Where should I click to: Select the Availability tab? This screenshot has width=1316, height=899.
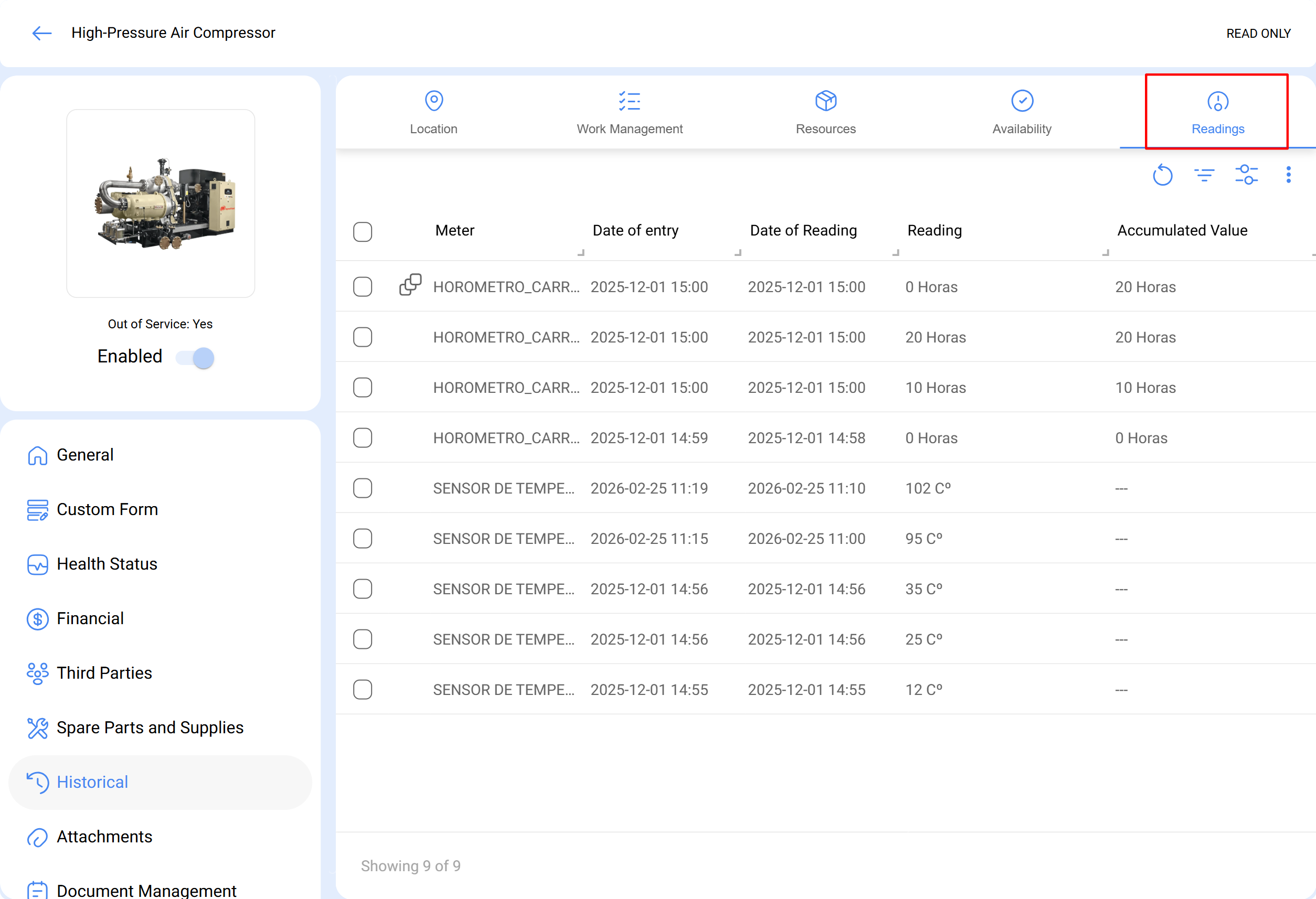tap(1022, 113)
